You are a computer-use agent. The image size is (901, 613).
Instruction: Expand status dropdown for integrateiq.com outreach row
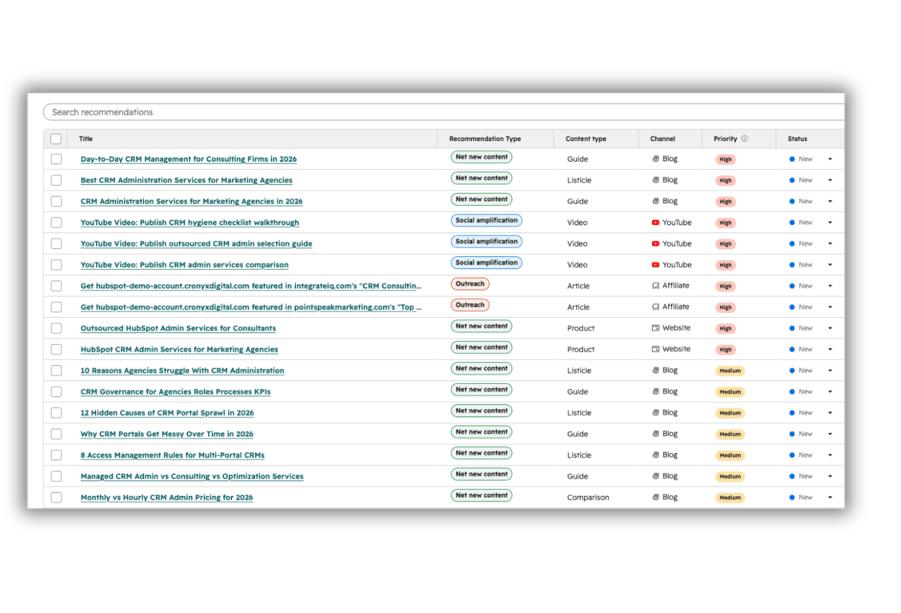click(830, 286)
